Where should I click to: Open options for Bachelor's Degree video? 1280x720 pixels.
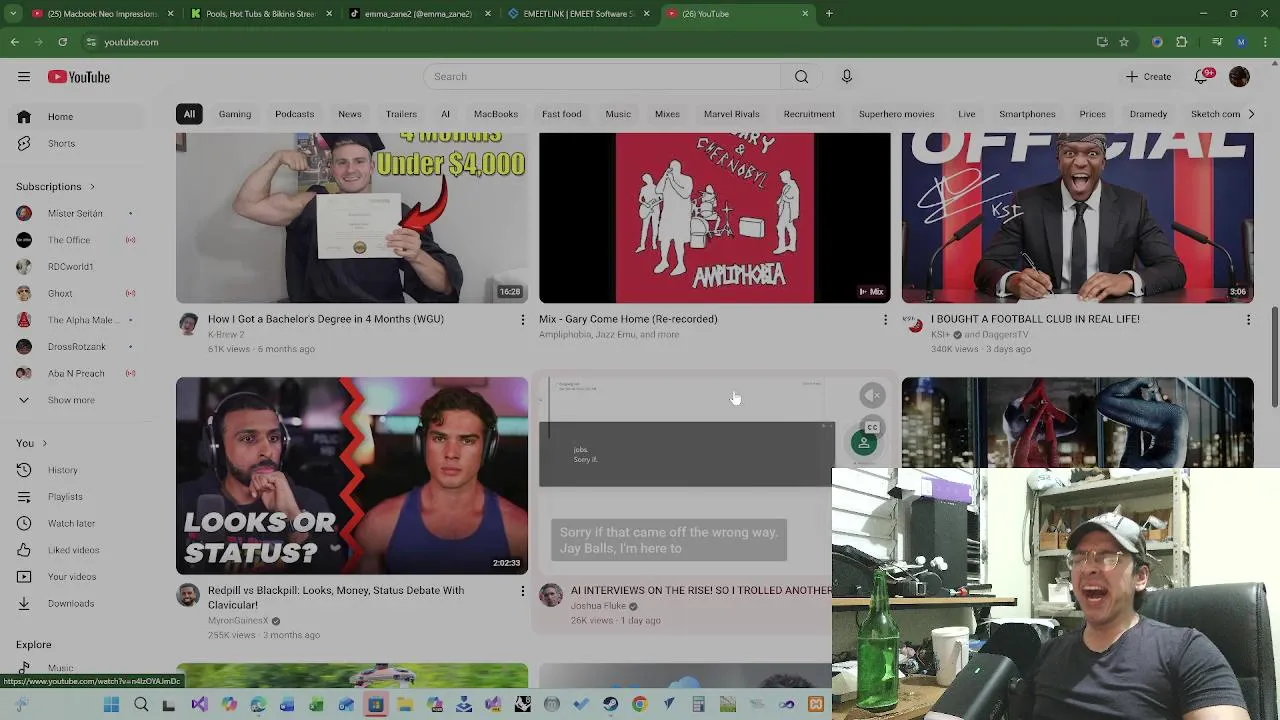[522, 320]
